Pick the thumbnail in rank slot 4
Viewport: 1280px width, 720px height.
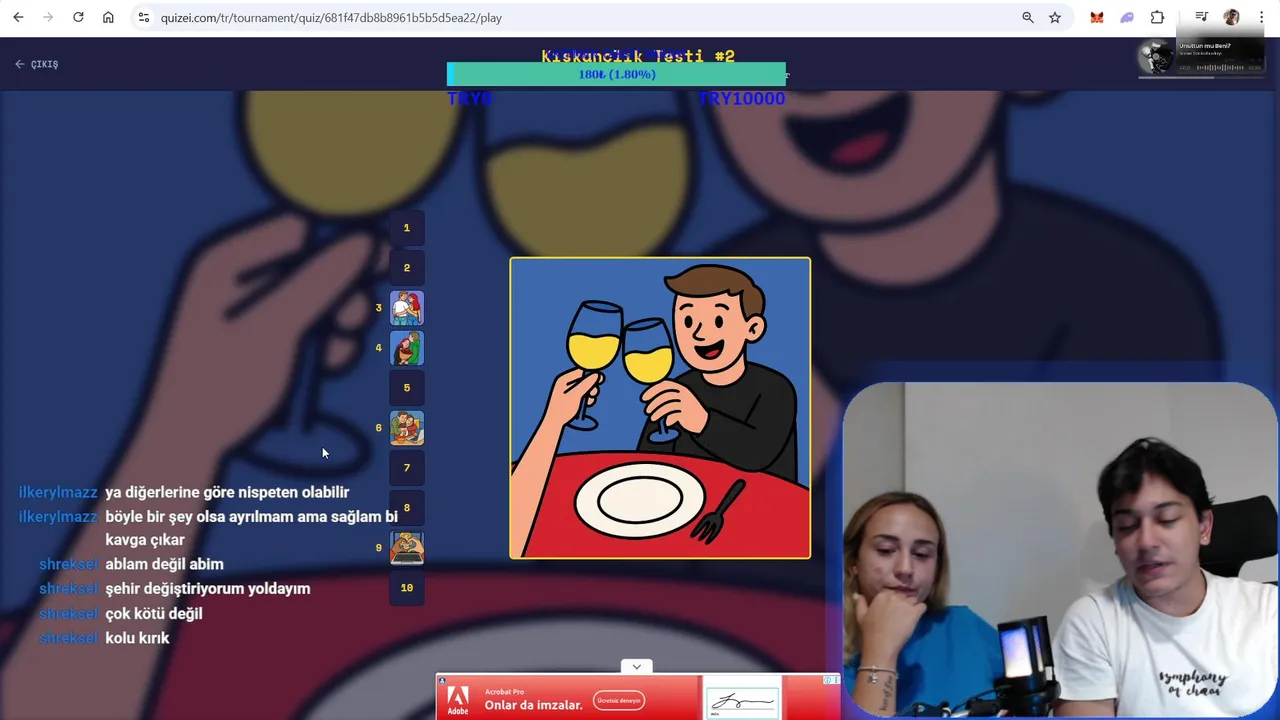pyautogui.click(x=407, y=348)
